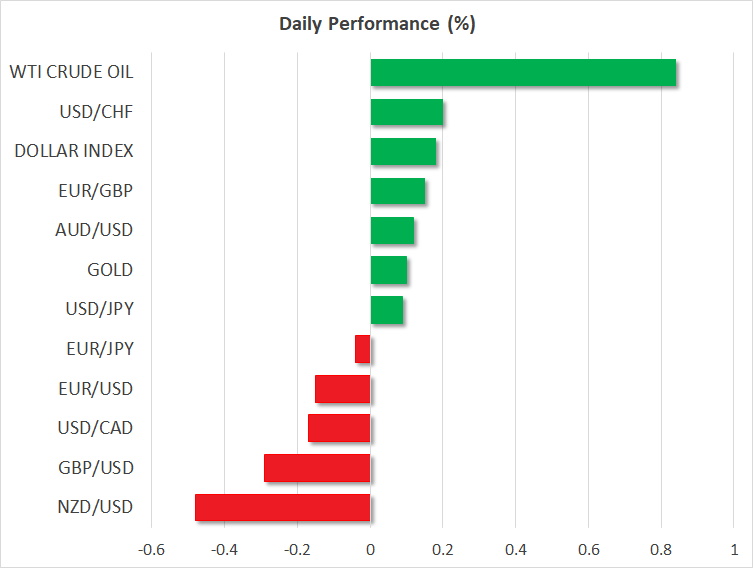Click the red USD/CAD bar
The image size is (753, 568).
coord(339,428)
